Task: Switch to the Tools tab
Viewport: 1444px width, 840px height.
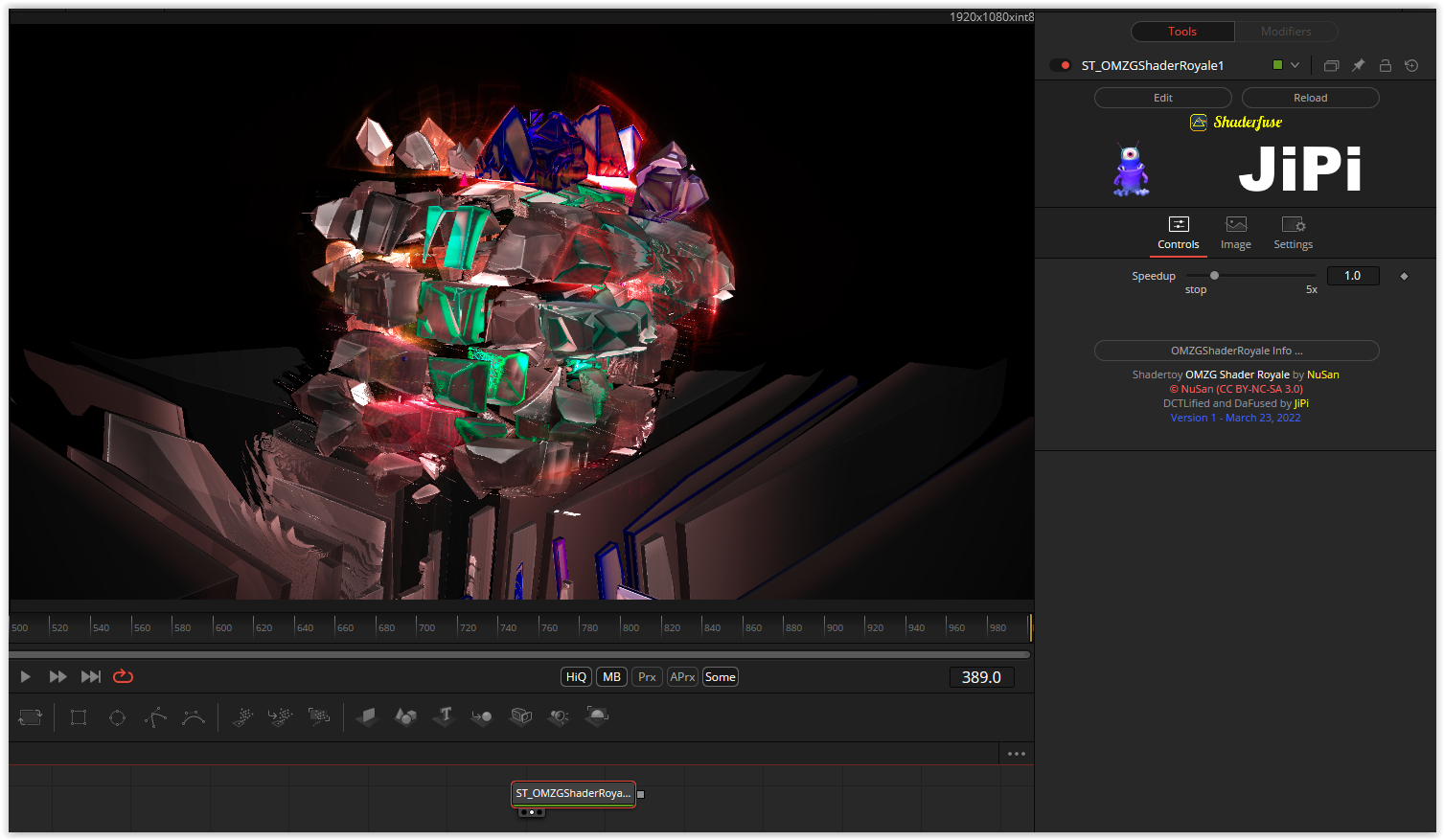Action: (1182, 32)
